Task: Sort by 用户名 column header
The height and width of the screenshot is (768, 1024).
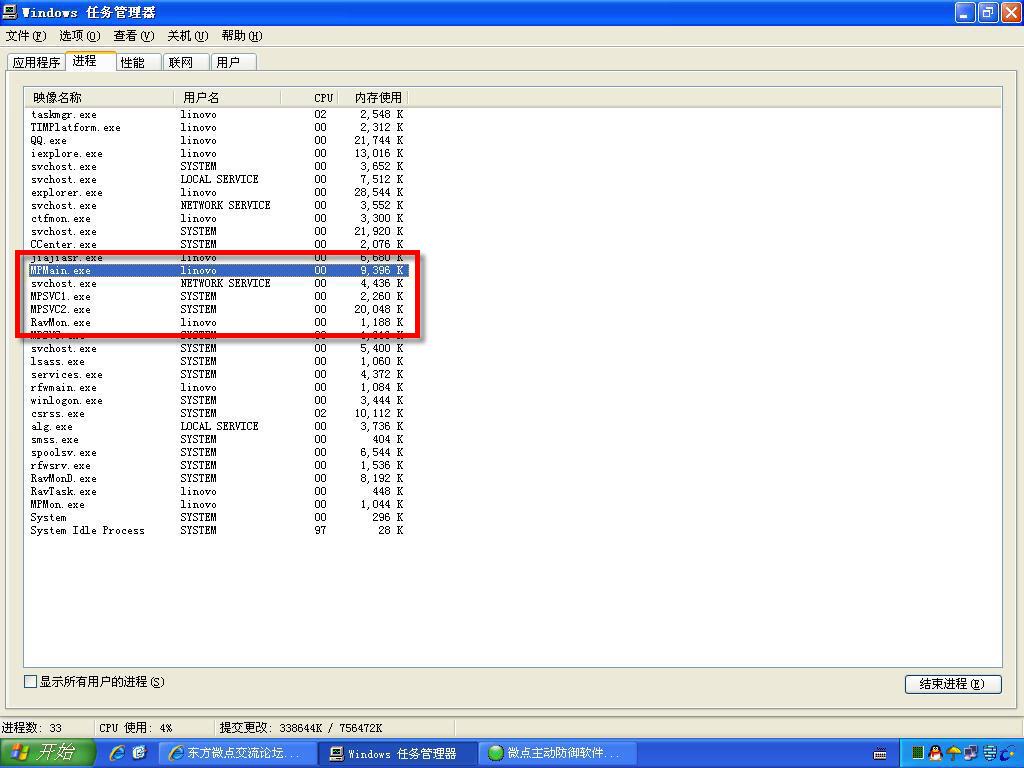Action: (x=227, y=97)
